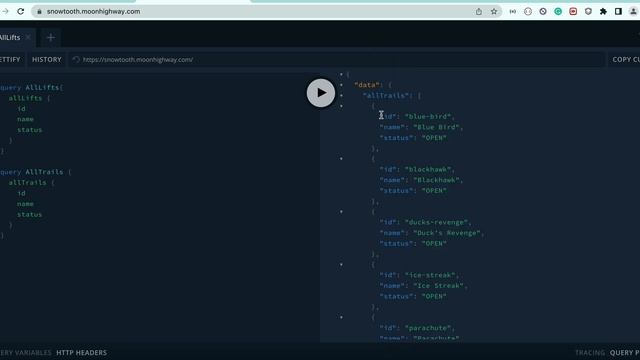Open the dark clock extension icon
Viewport: 640px width, 360px height.
[543, 11]
